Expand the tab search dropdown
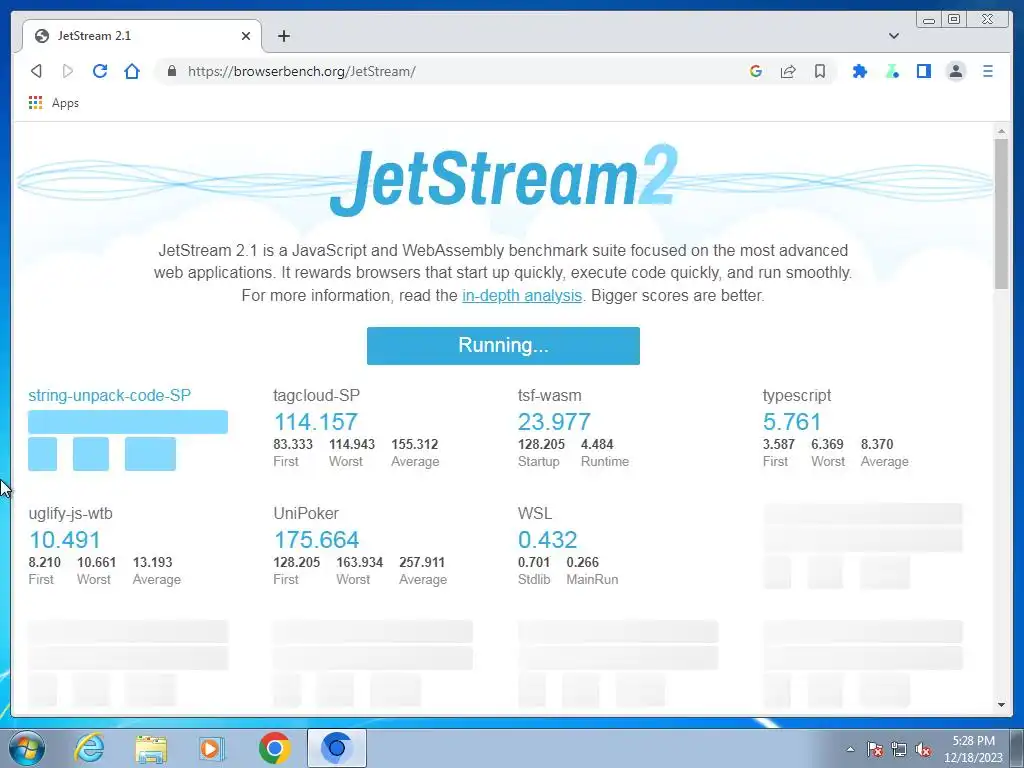This screenshot has height=768, width=1024. pyautogui.click(x=893, y=36)
